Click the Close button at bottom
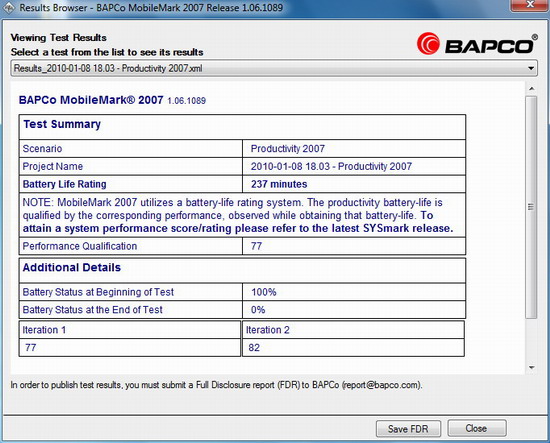The image size is (550, 443). (x=477, y=428)
